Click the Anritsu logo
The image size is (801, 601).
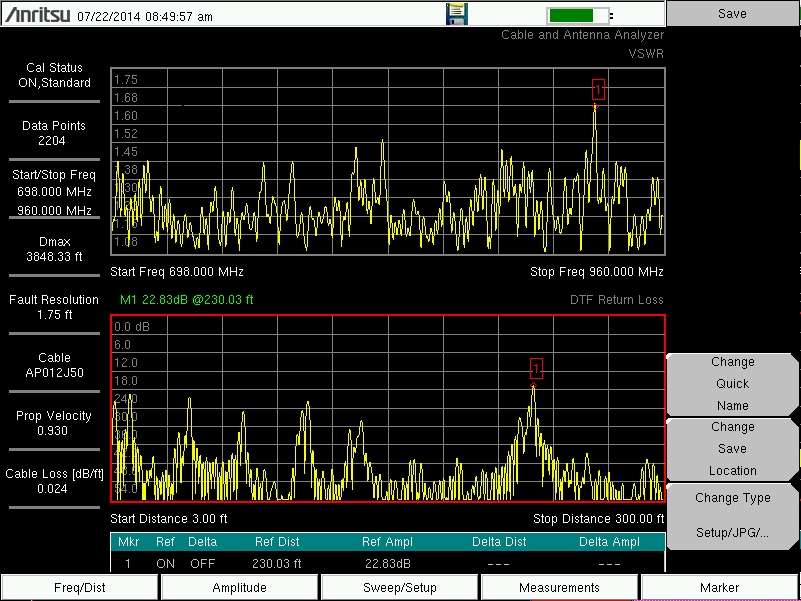38,16
